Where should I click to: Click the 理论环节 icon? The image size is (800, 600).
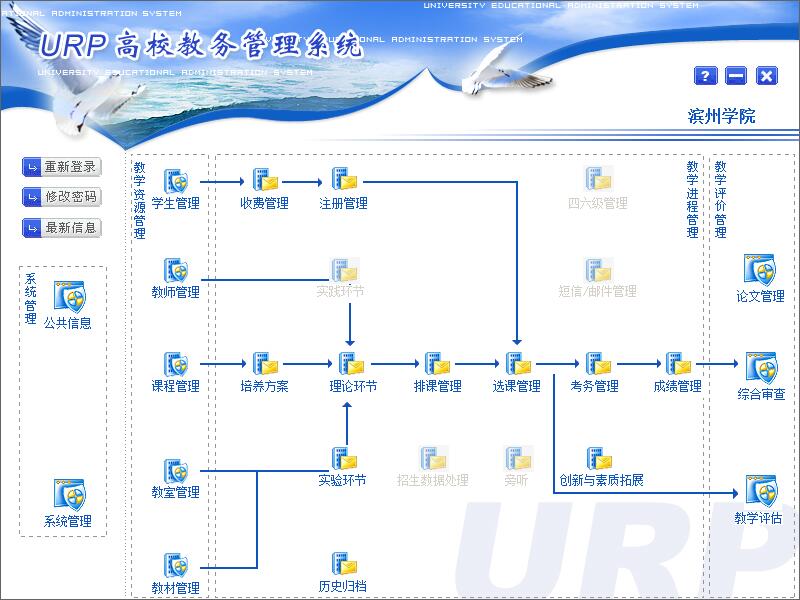(x=352, y=365)
